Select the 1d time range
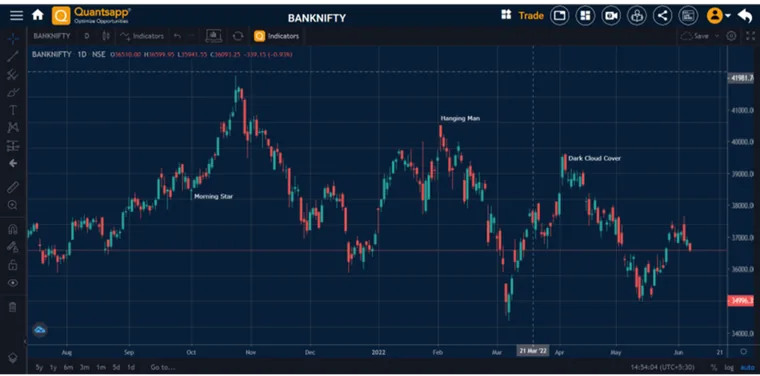 131,367
